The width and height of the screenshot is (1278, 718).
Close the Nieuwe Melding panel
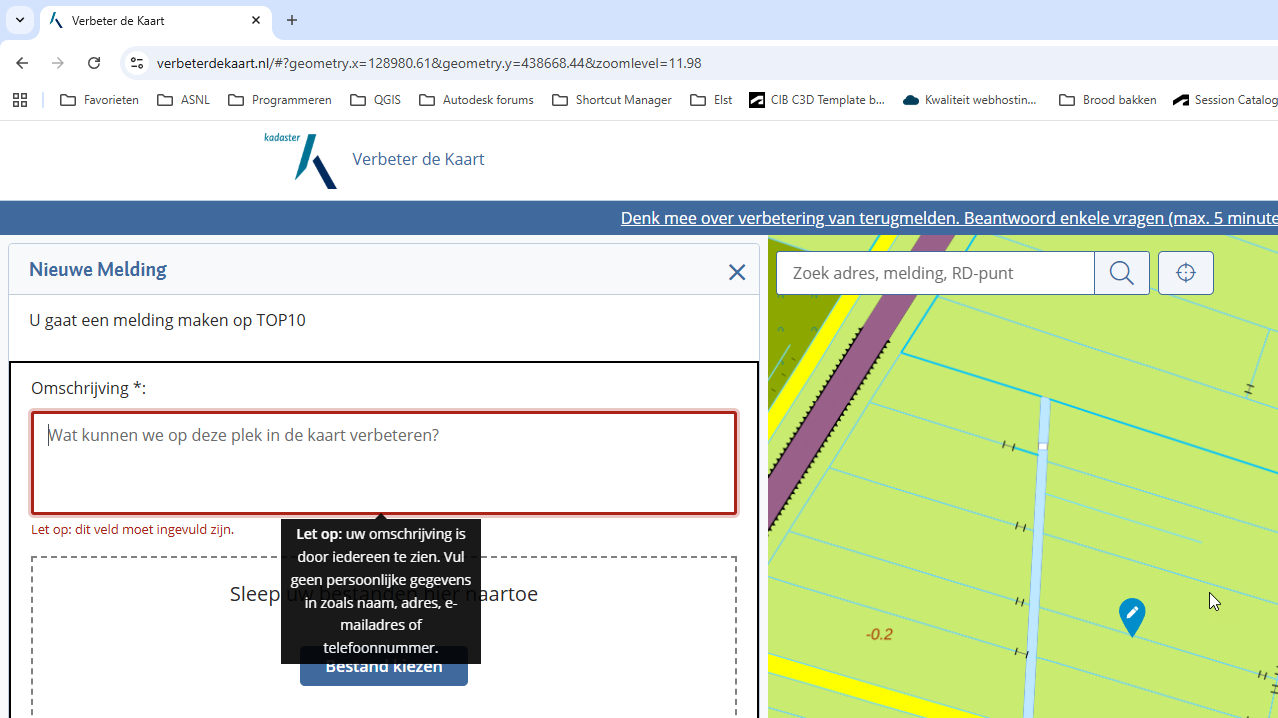[737, 272]
